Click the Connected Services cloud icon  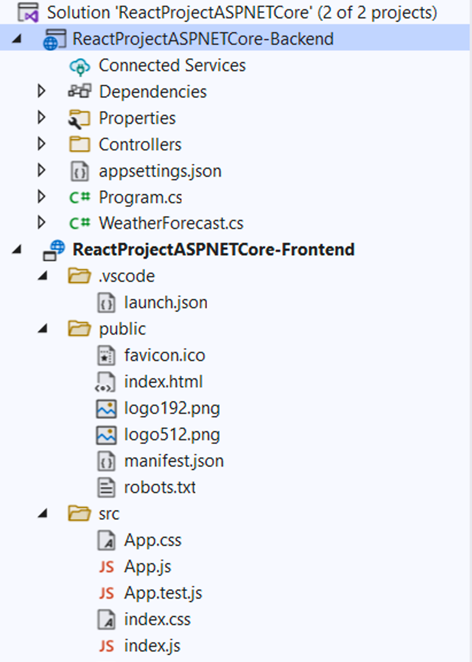tap(79, 66)
